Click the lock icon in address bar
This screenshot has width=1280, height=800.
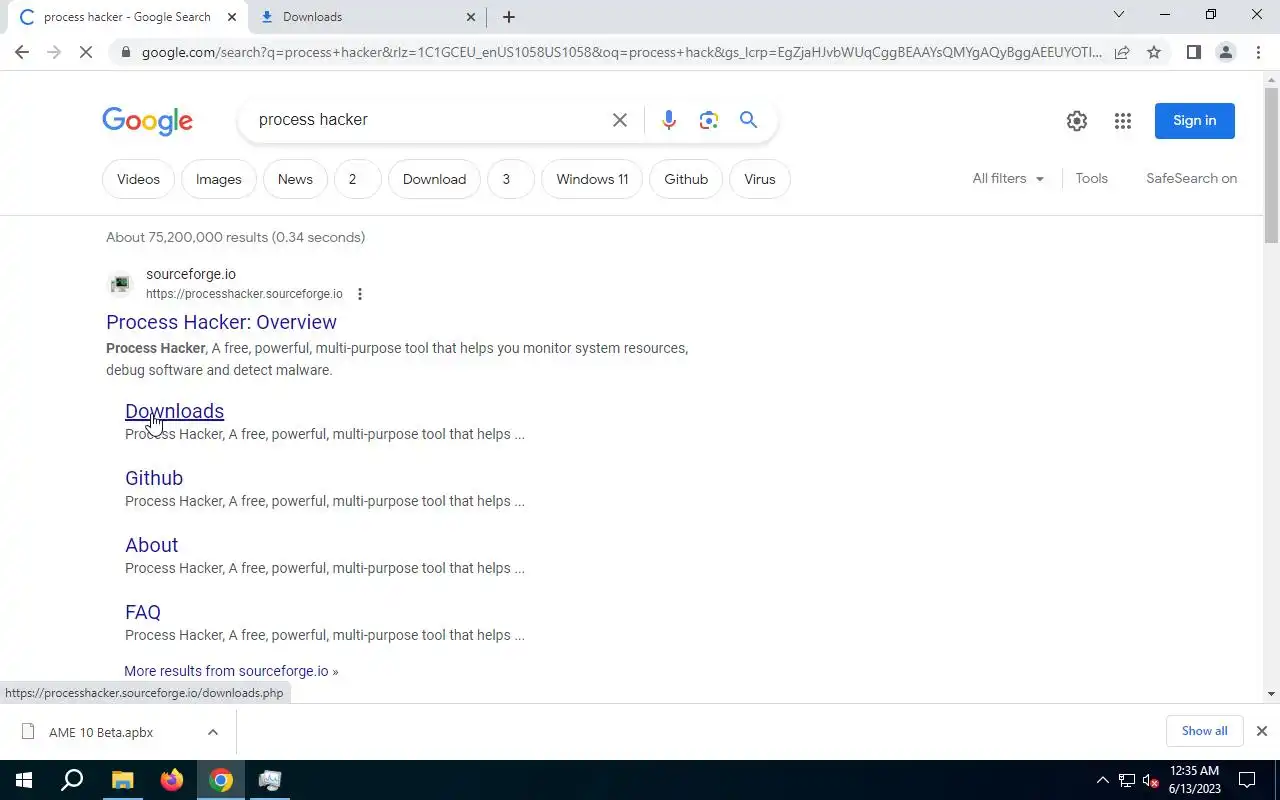pyautogui.click(x=124, y=52)
